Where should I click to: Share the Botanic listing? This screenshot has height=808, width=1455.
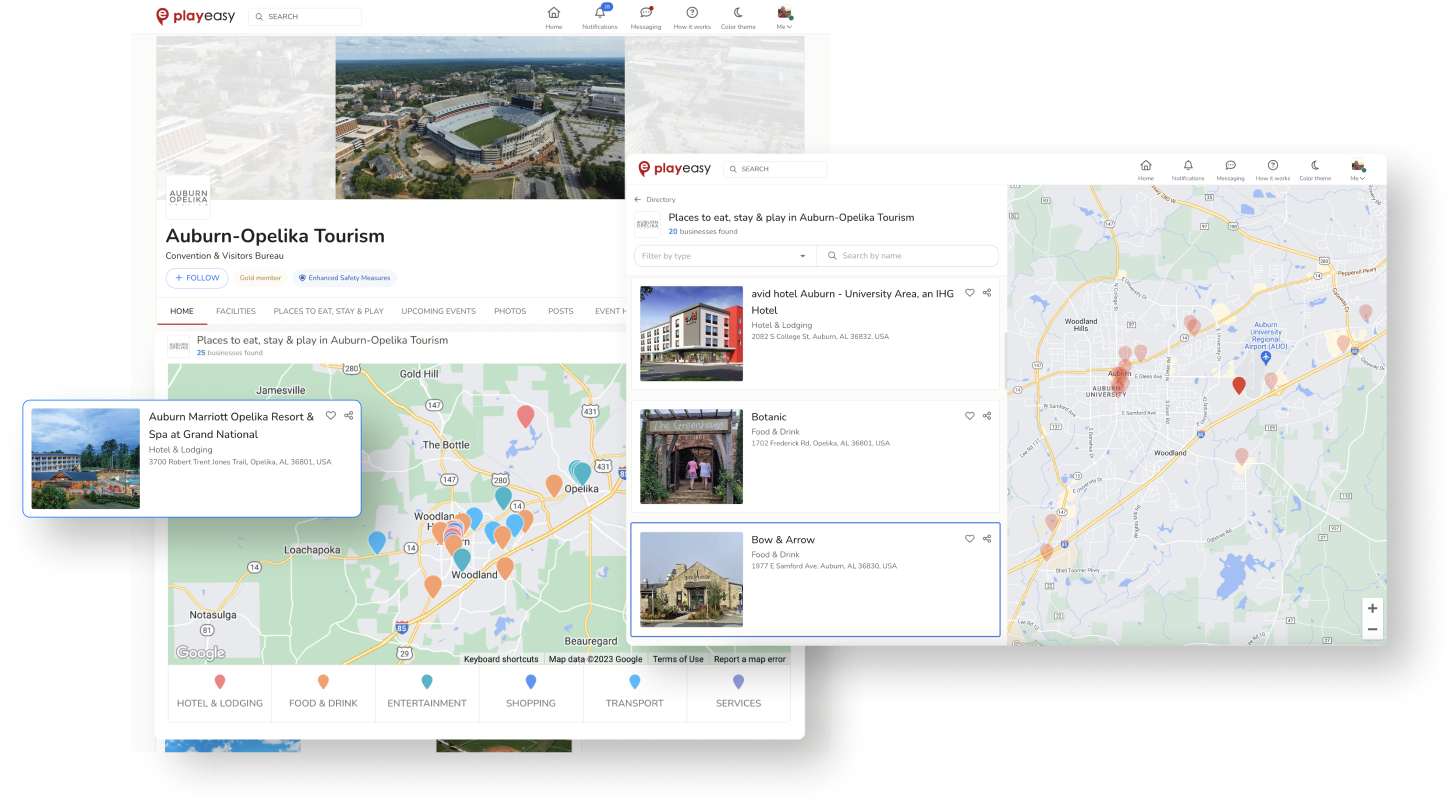click(x=987, y=416)
